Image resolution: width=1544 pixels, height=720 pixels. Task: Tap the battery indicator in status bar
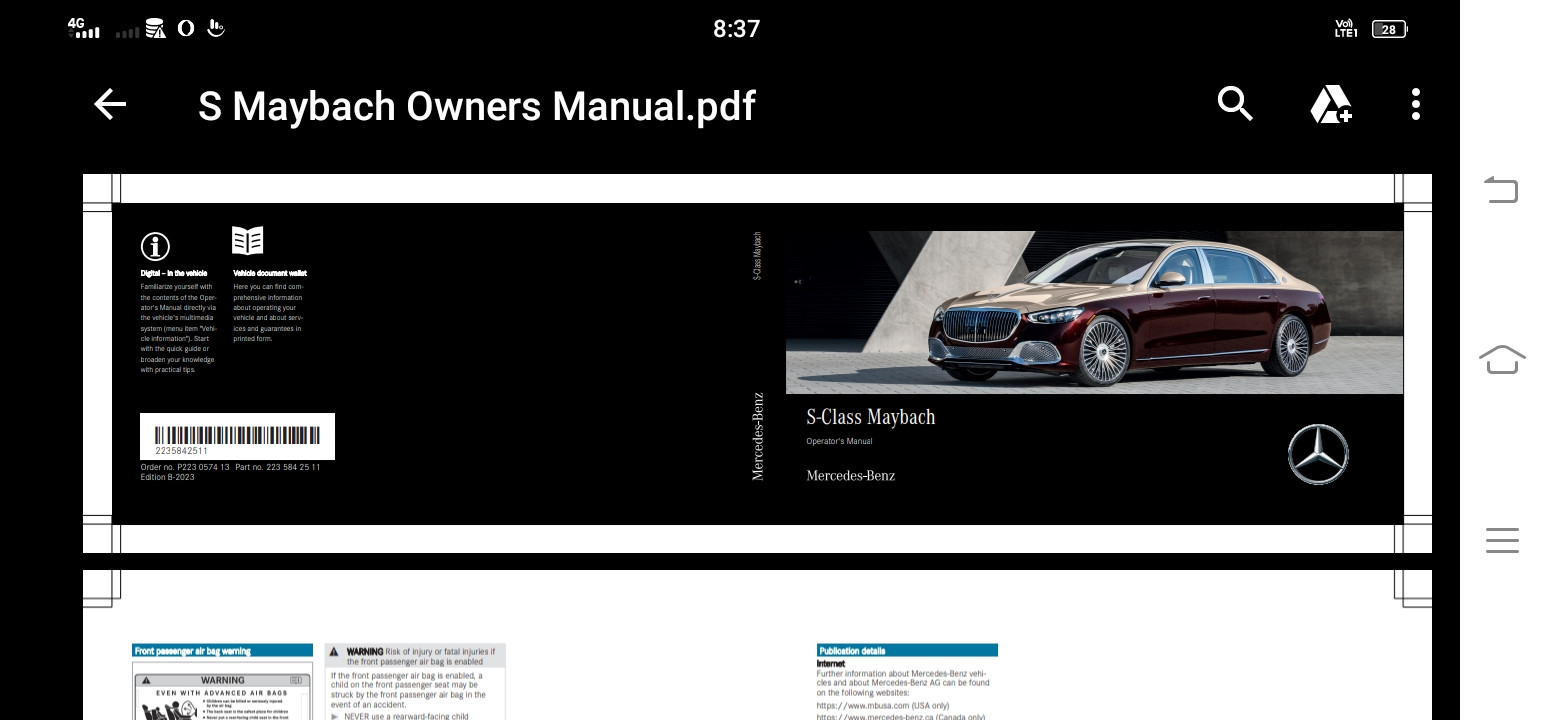tap(1389, 29)
